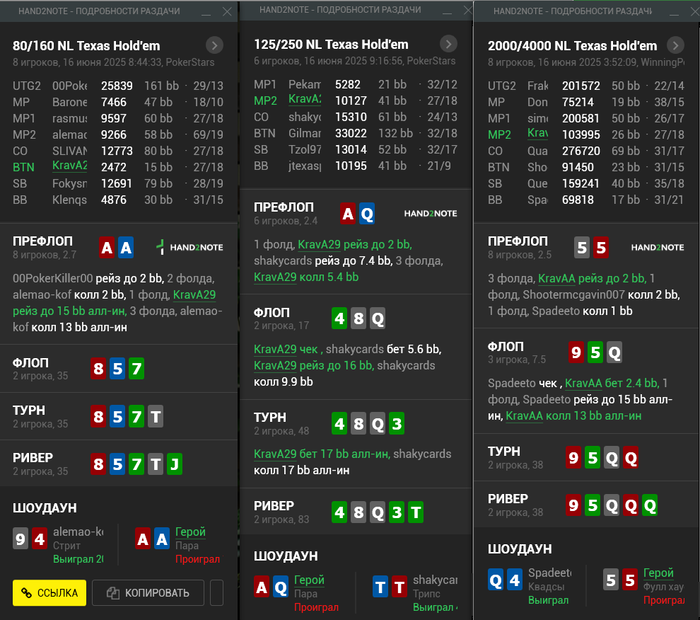Image resolution: width=700 pixels, height=620 pixels.
Task: Select MP1 Pekam player row
Action: point(355,84)
